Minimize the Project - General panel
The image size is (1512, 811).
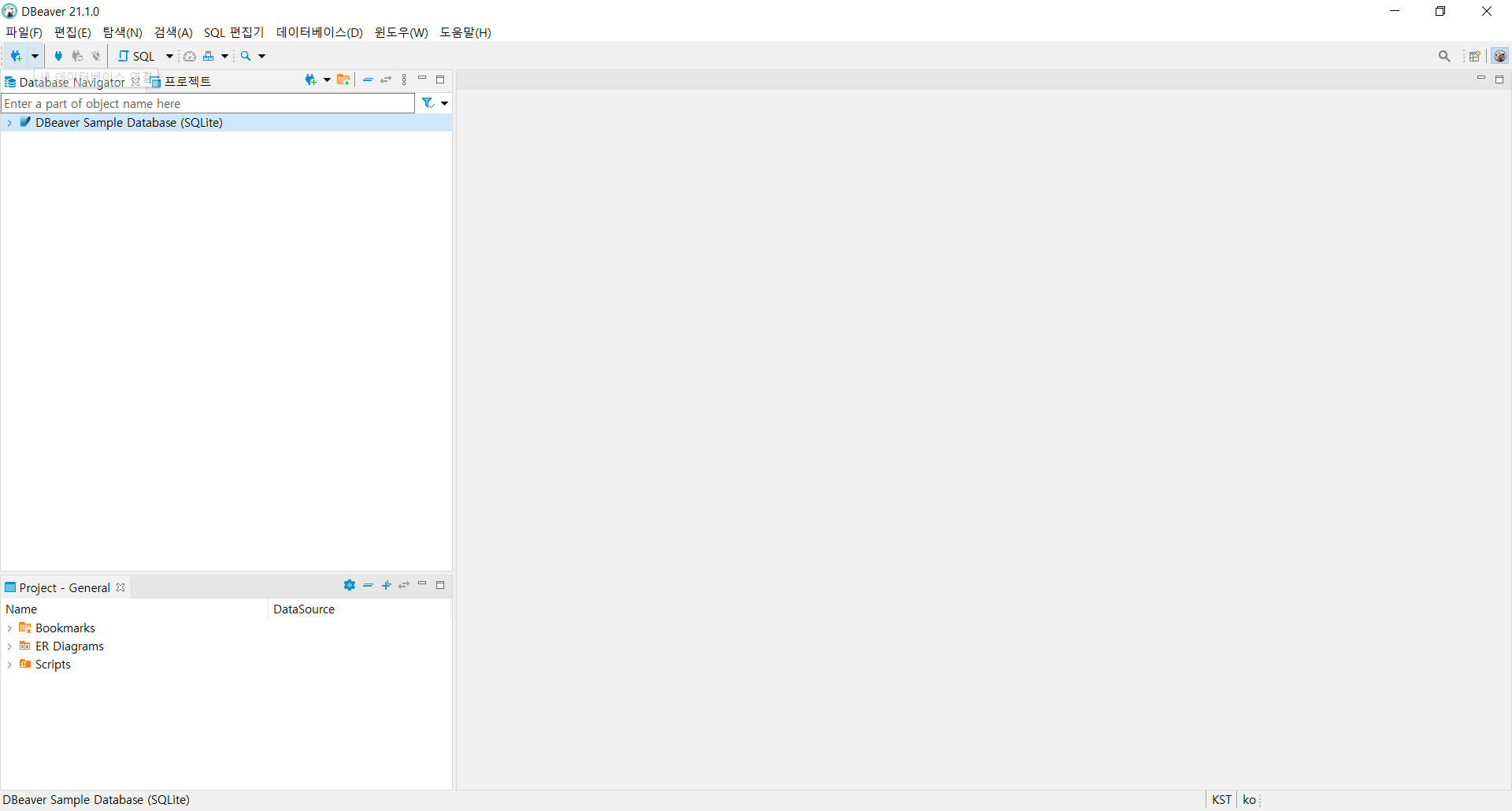point(422,584)
